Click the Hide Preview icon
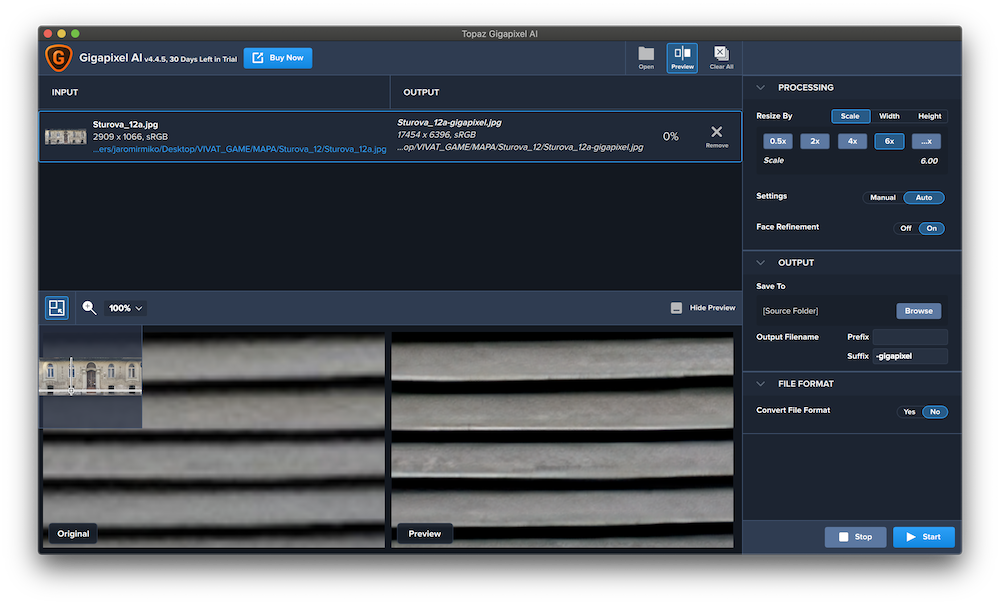This screenshot has height=605, width=1000. click(x=677, y=308)
